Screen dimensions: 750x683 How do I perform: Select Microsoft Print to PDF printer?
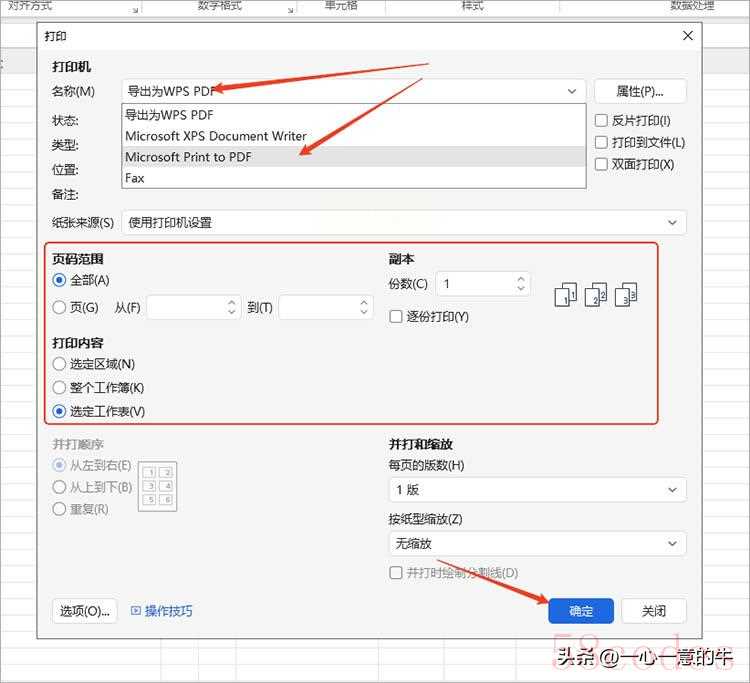[189, 157]
